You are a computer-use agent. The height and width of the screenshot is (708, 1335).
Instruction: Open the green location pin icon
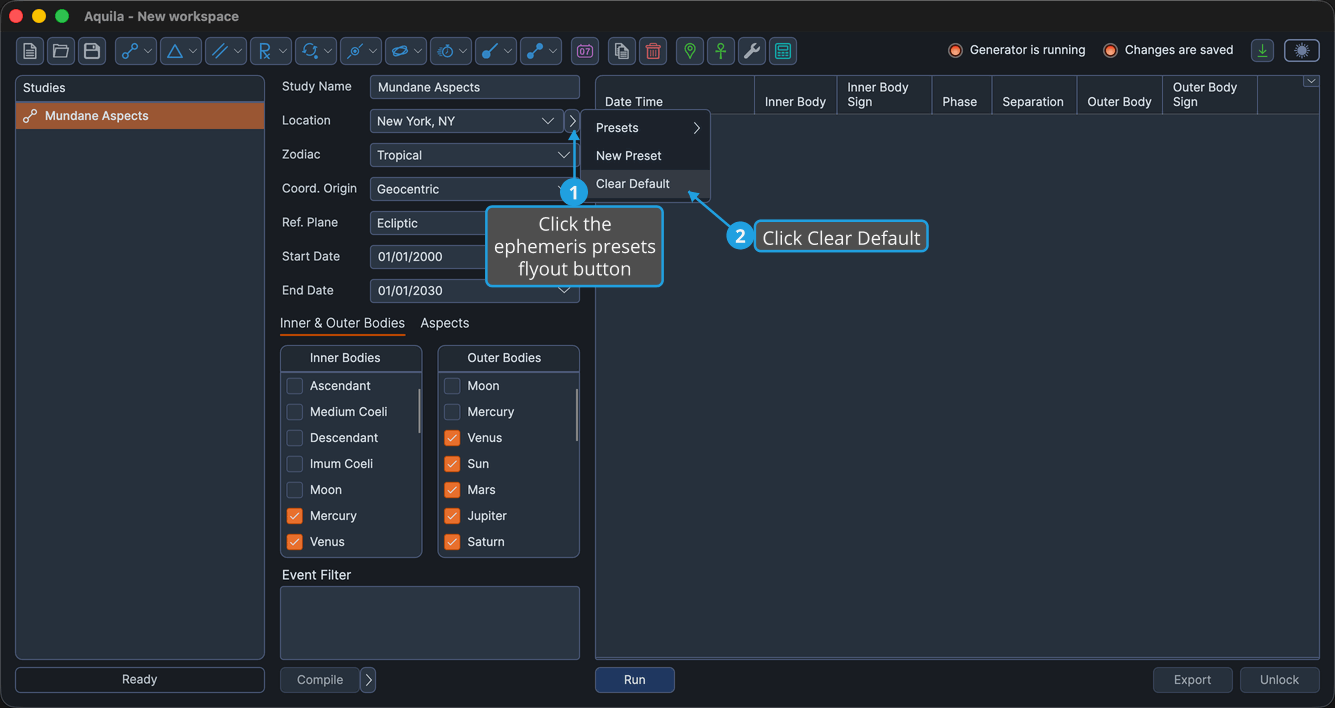click(690, 51)
